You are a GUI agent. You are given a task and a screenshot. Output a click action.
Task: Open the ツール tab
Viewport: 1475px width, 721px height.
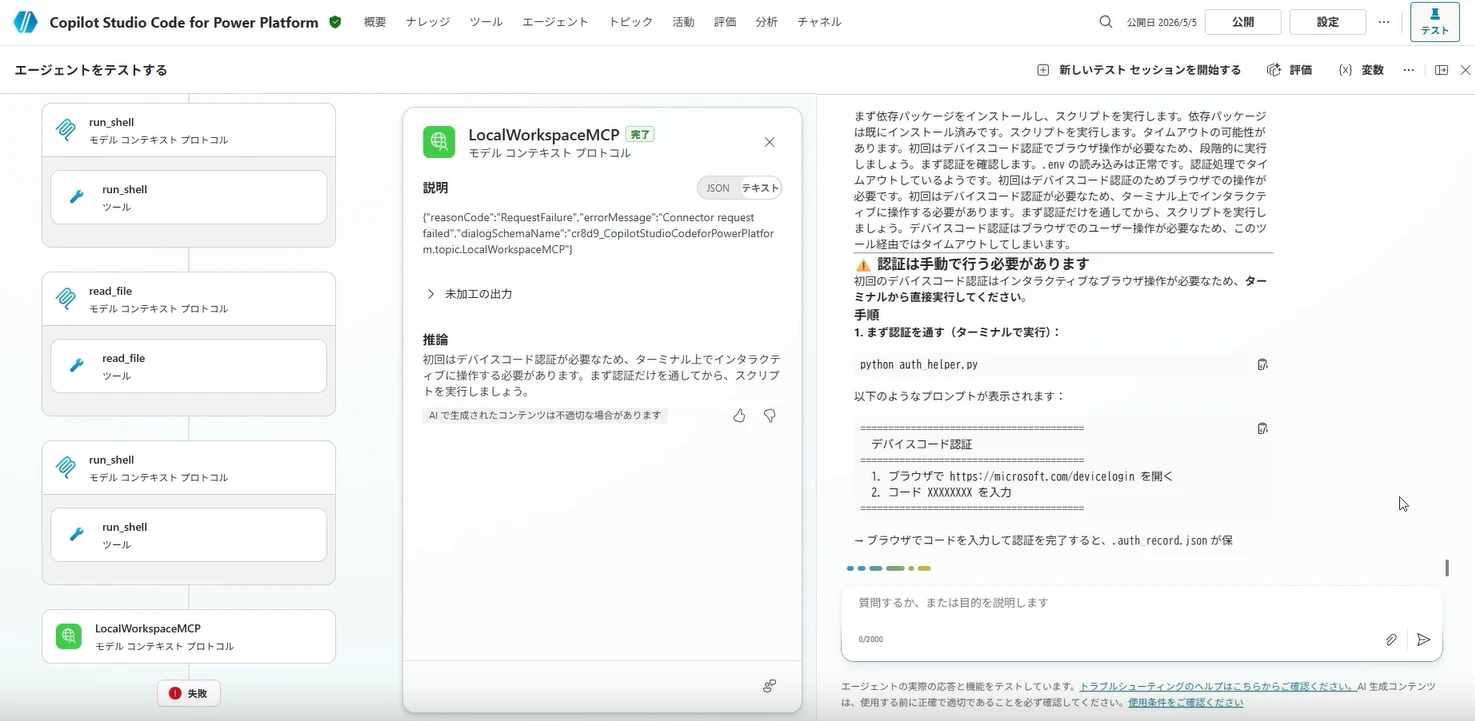pyautogui.click(x=486, y=22)
